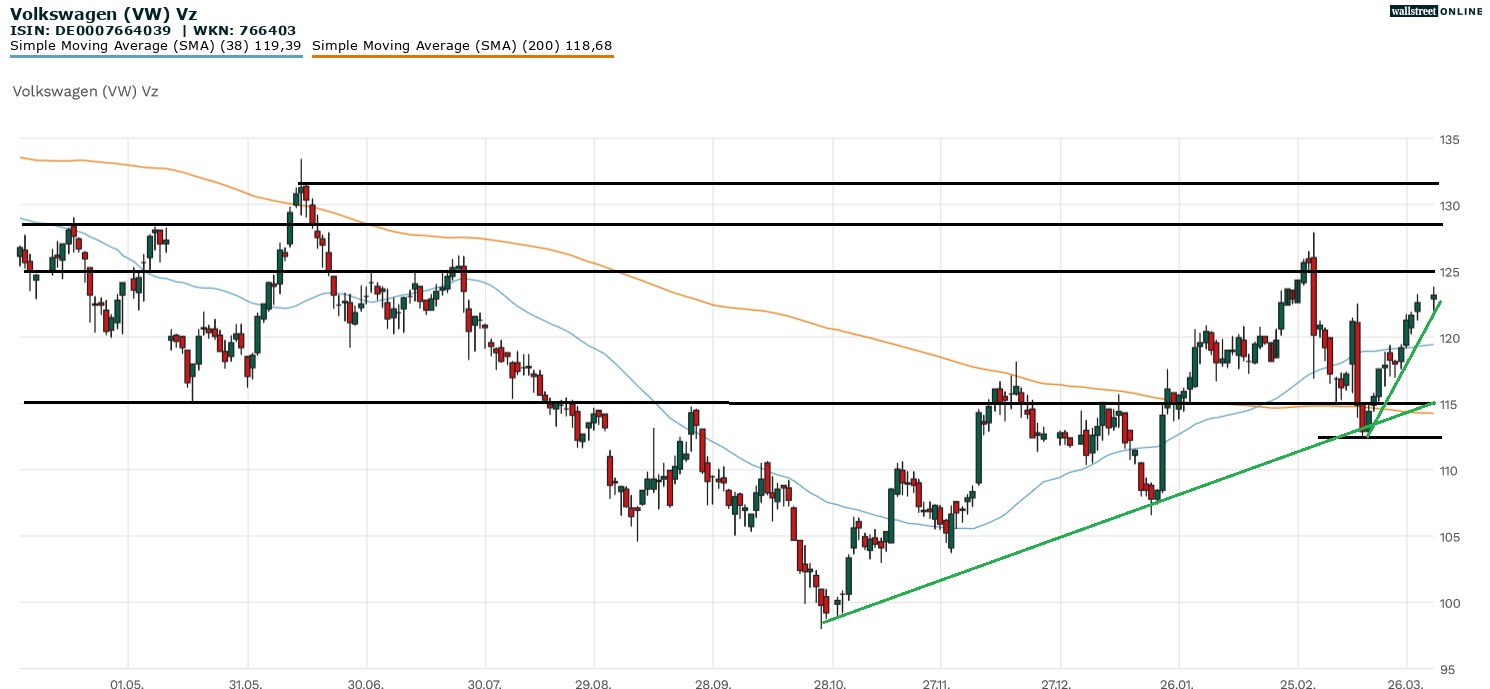Toggle the SMA (200) legend entry

tap(462, 45)
